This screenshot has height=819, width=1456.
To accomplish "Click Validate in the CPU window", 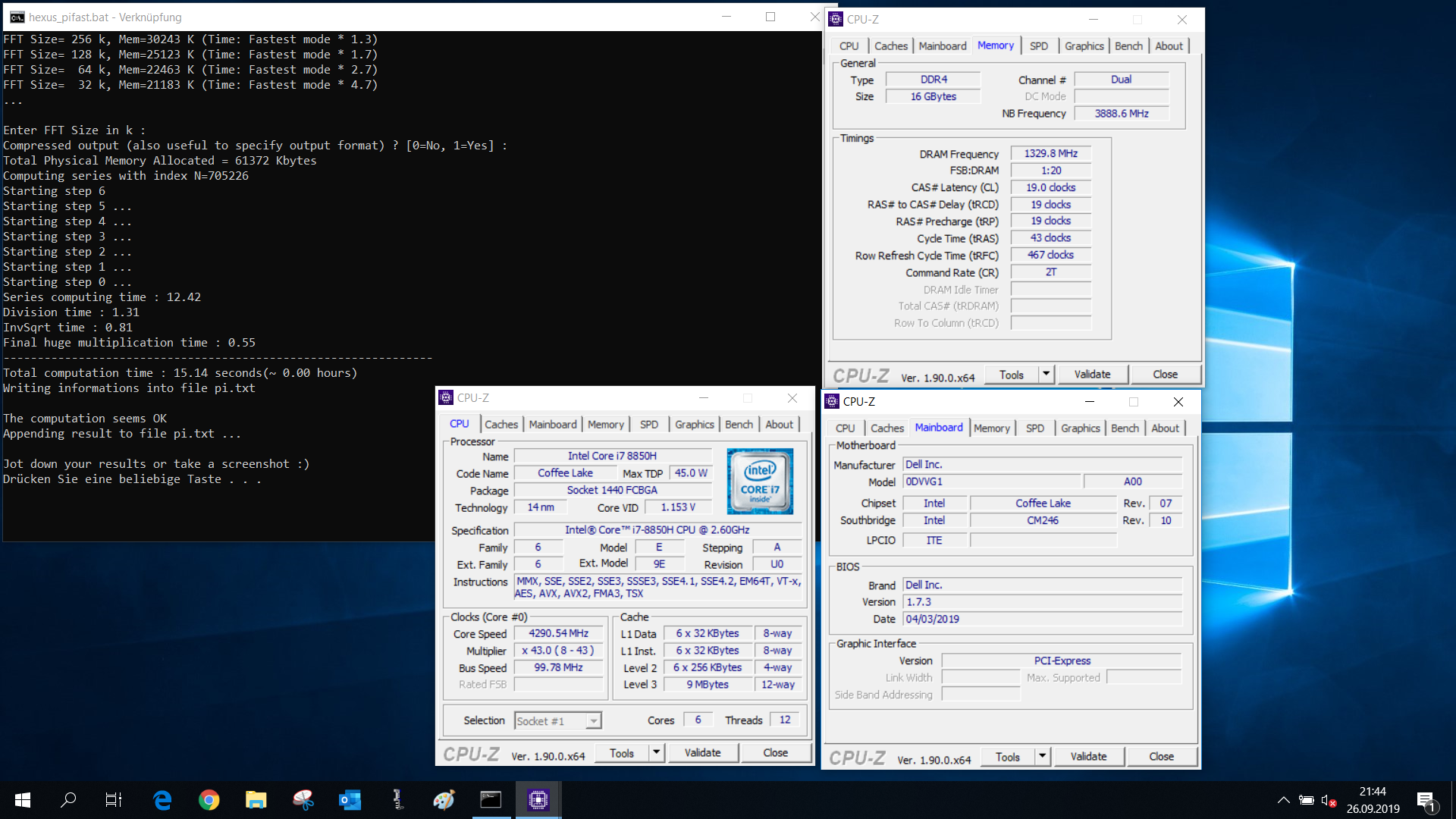I will pyautogui.click(x=702, y=752).
